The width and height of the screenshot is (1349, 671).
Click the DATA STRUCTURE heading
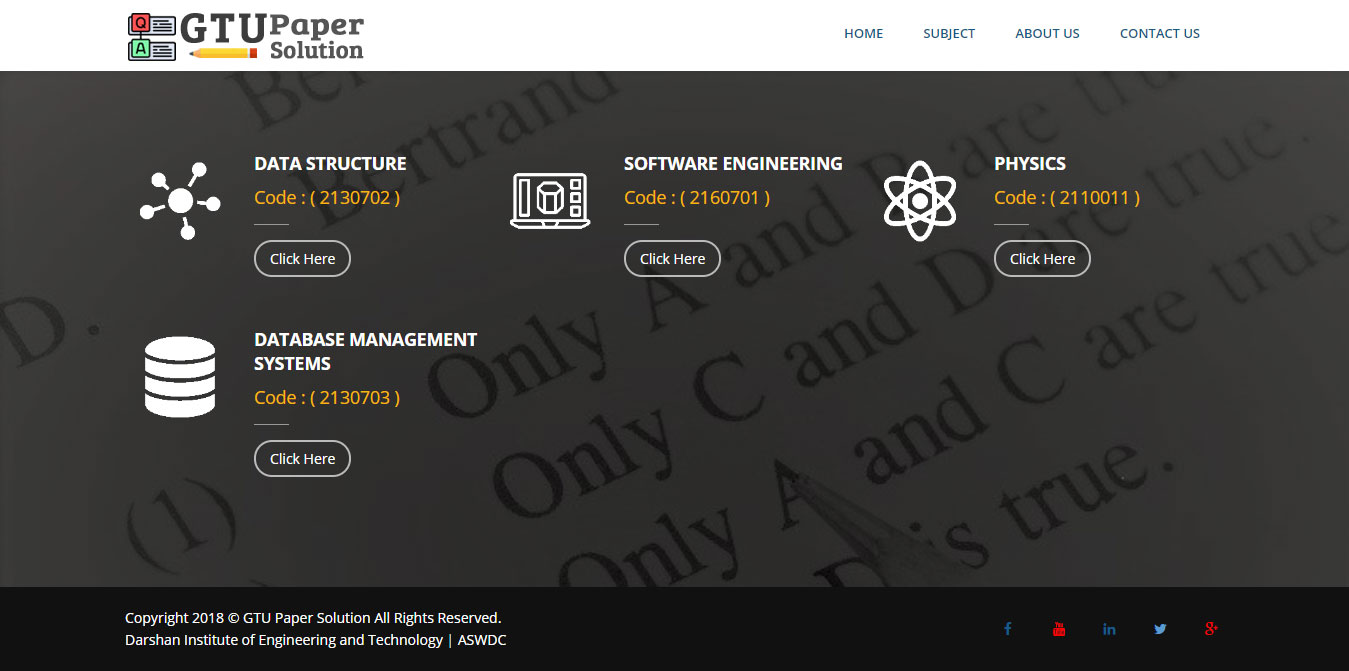click(x=330, y=164)
